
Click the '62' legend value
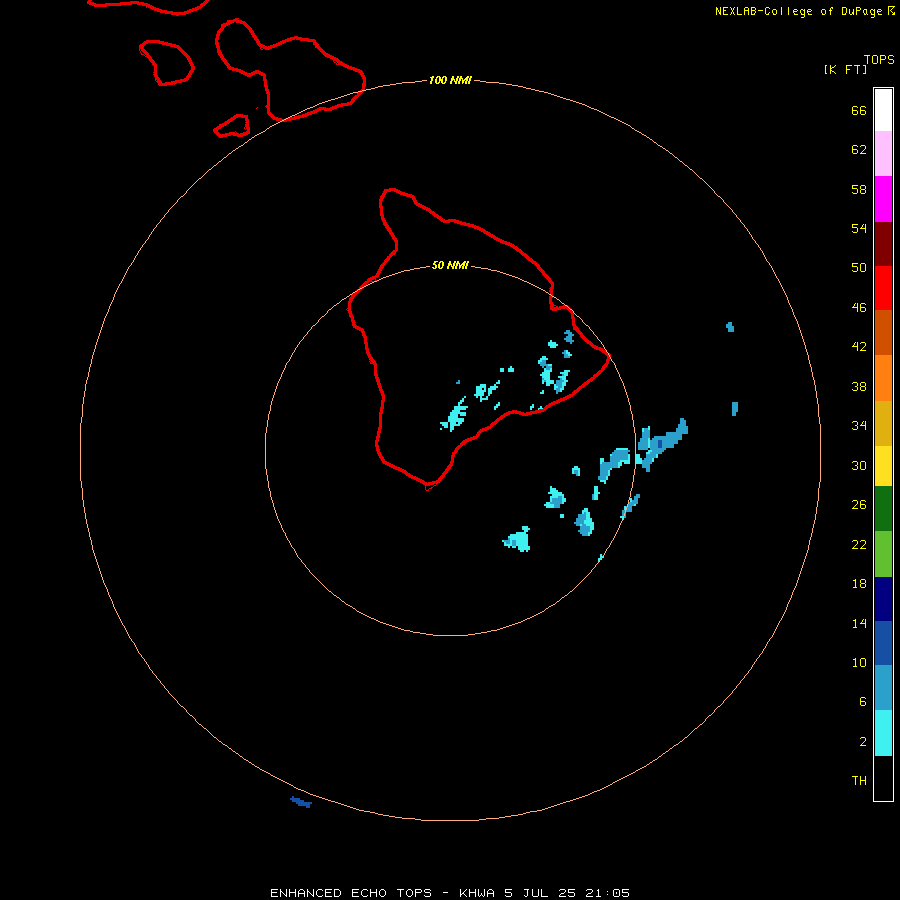859,150
